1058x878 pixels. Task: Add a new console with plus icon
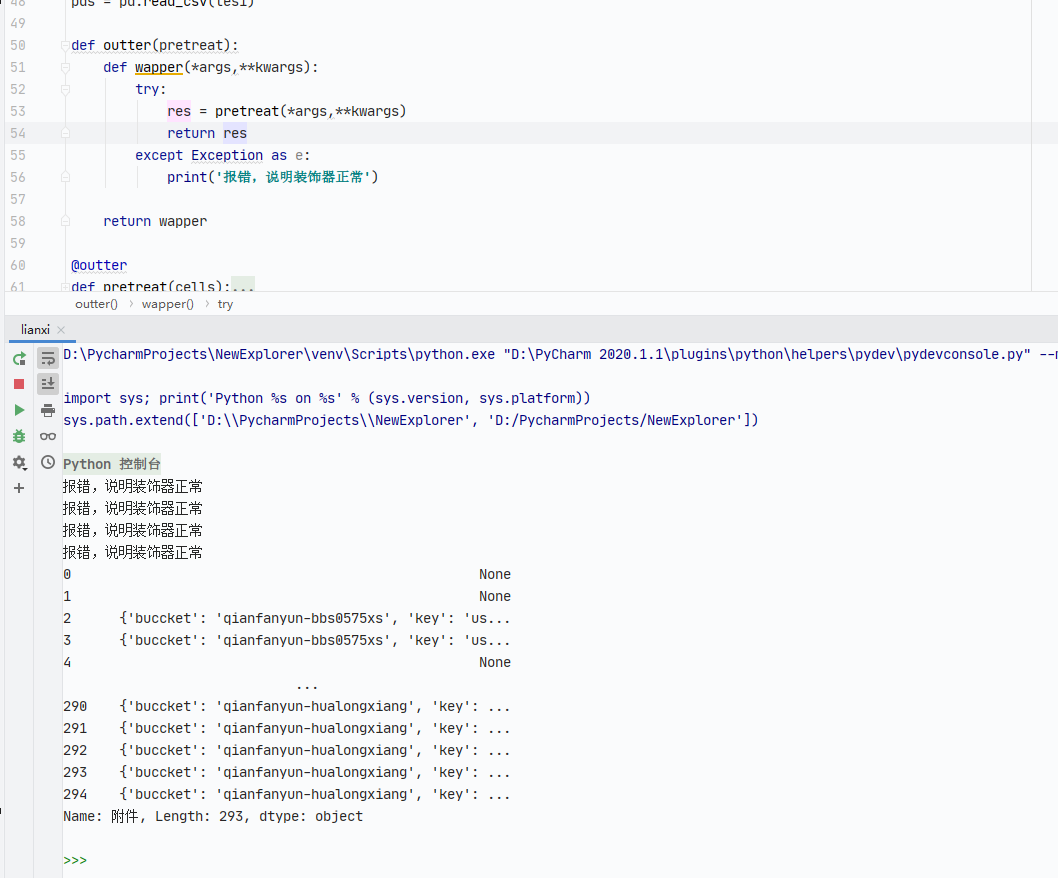pyautogui.click(x=19, y=488)
